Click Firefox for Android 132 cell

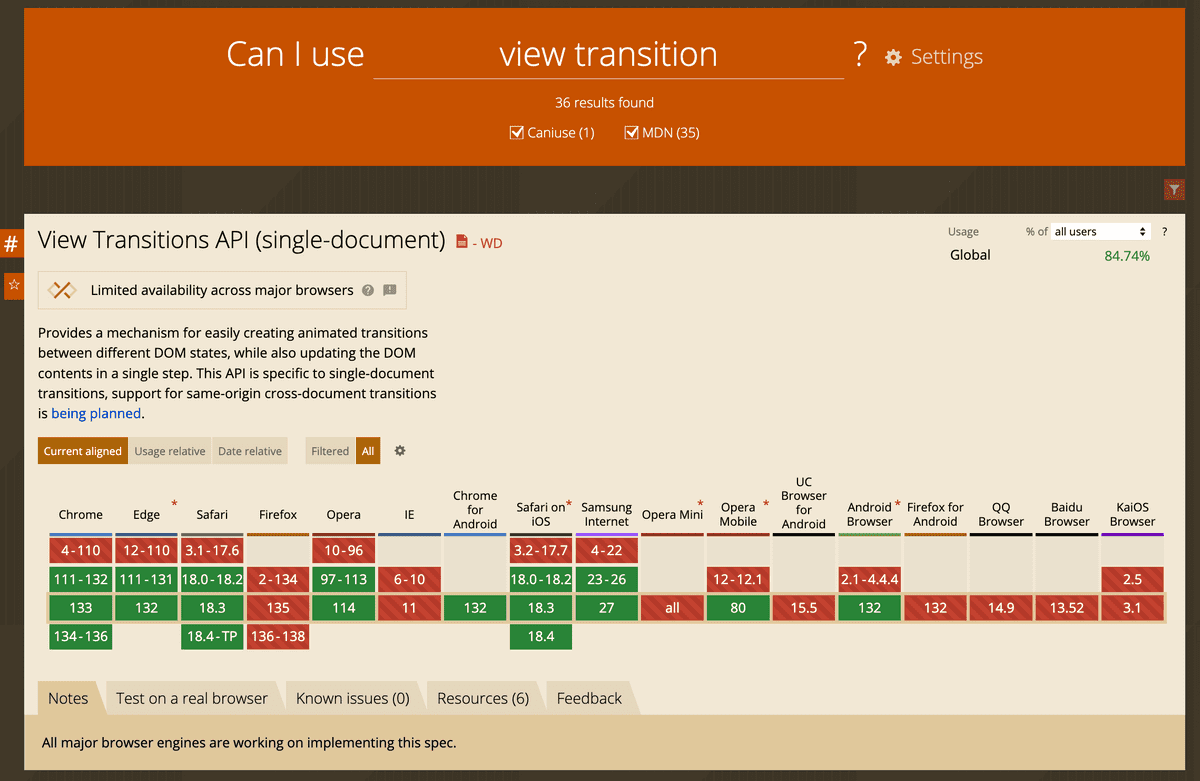(x=935, y=608)
